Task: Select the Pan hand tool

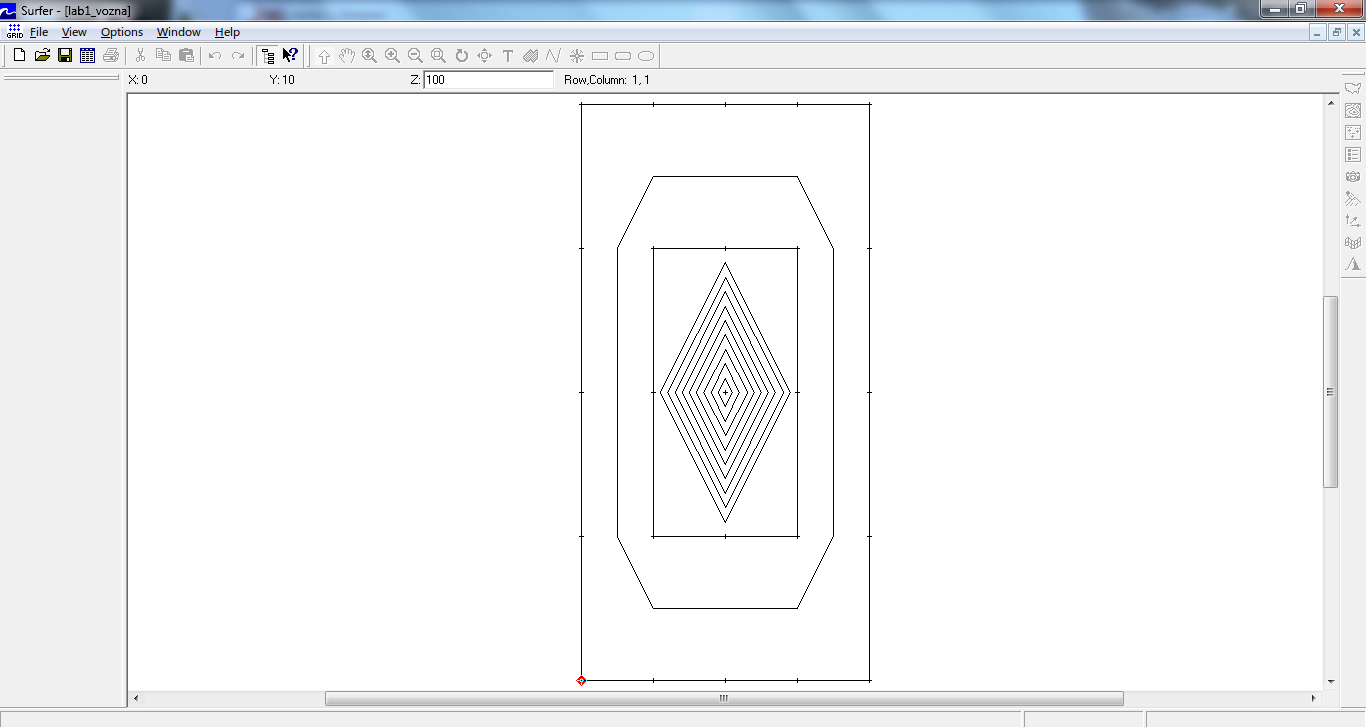Action: coord(347,56)
